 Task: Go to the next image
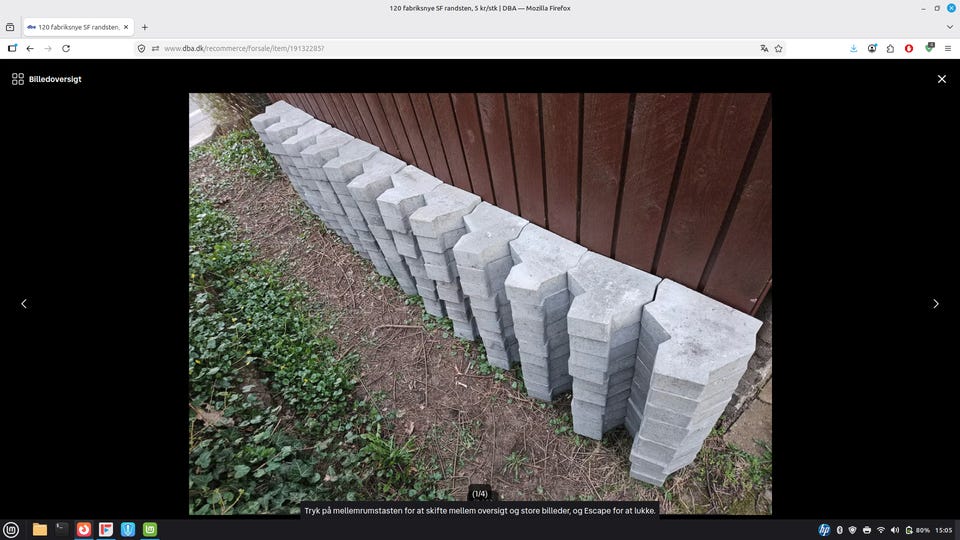click(x=936, y=304)
